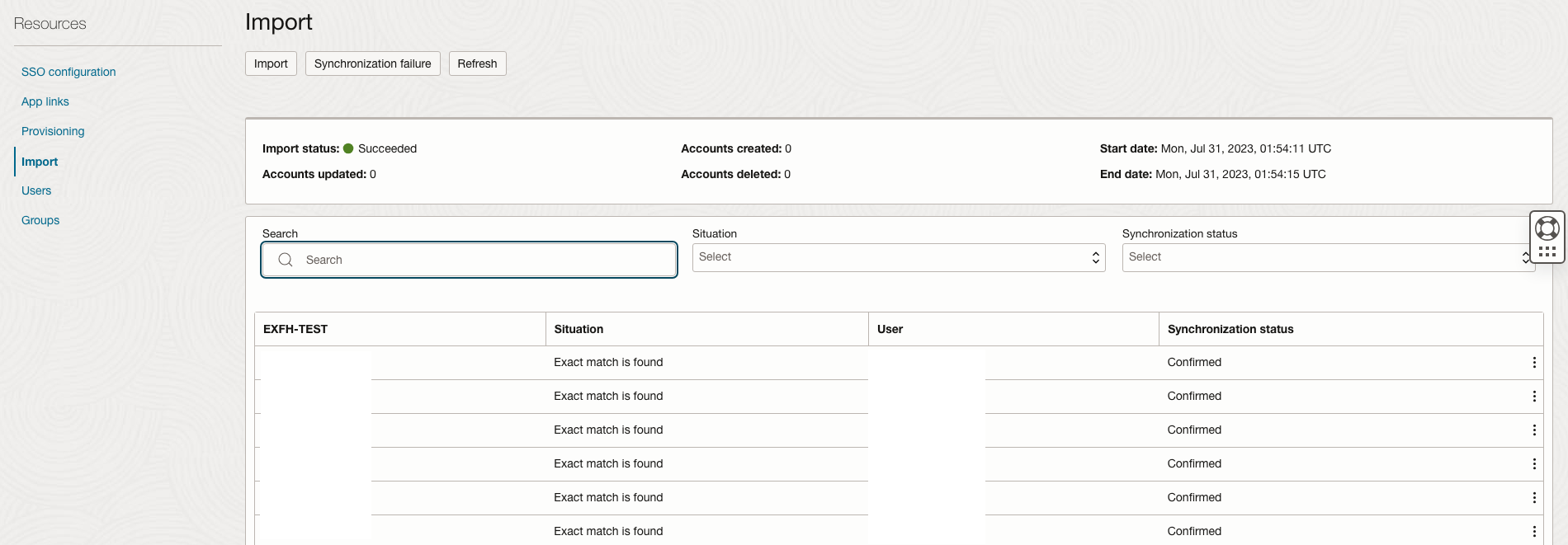
Task: Open SSO configuration in Resources sidebar
Action: pyautogui.click(x=68, y=72)
